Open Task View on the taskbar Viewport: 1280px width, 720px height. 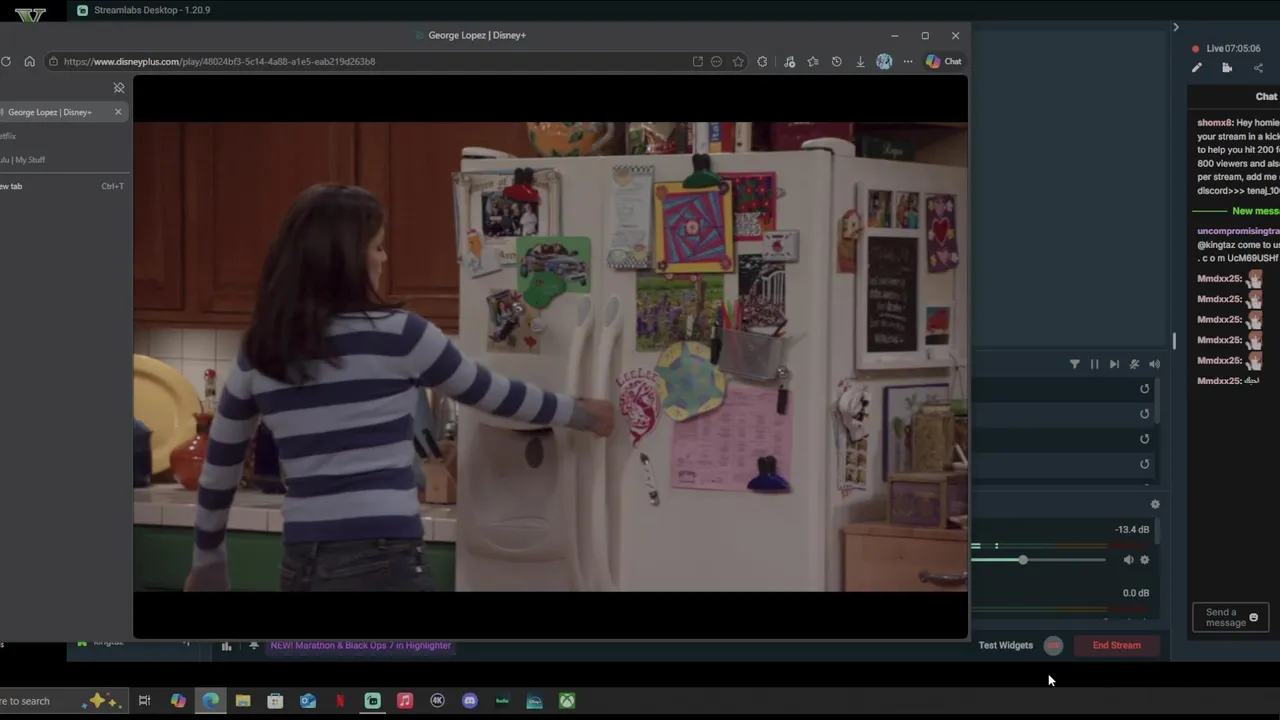point(144,701)
